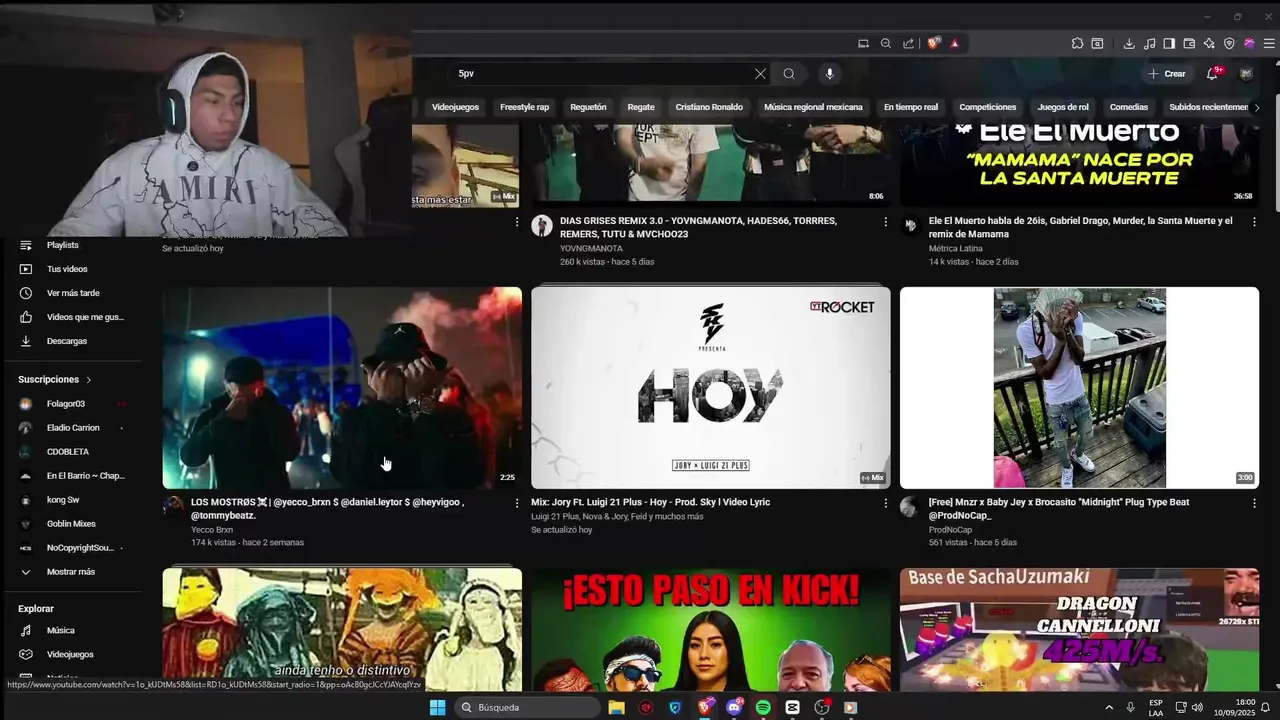The image size is (1280, 720).
Task: Clear the YouTube search box with the X
Action: coord(760,74)
